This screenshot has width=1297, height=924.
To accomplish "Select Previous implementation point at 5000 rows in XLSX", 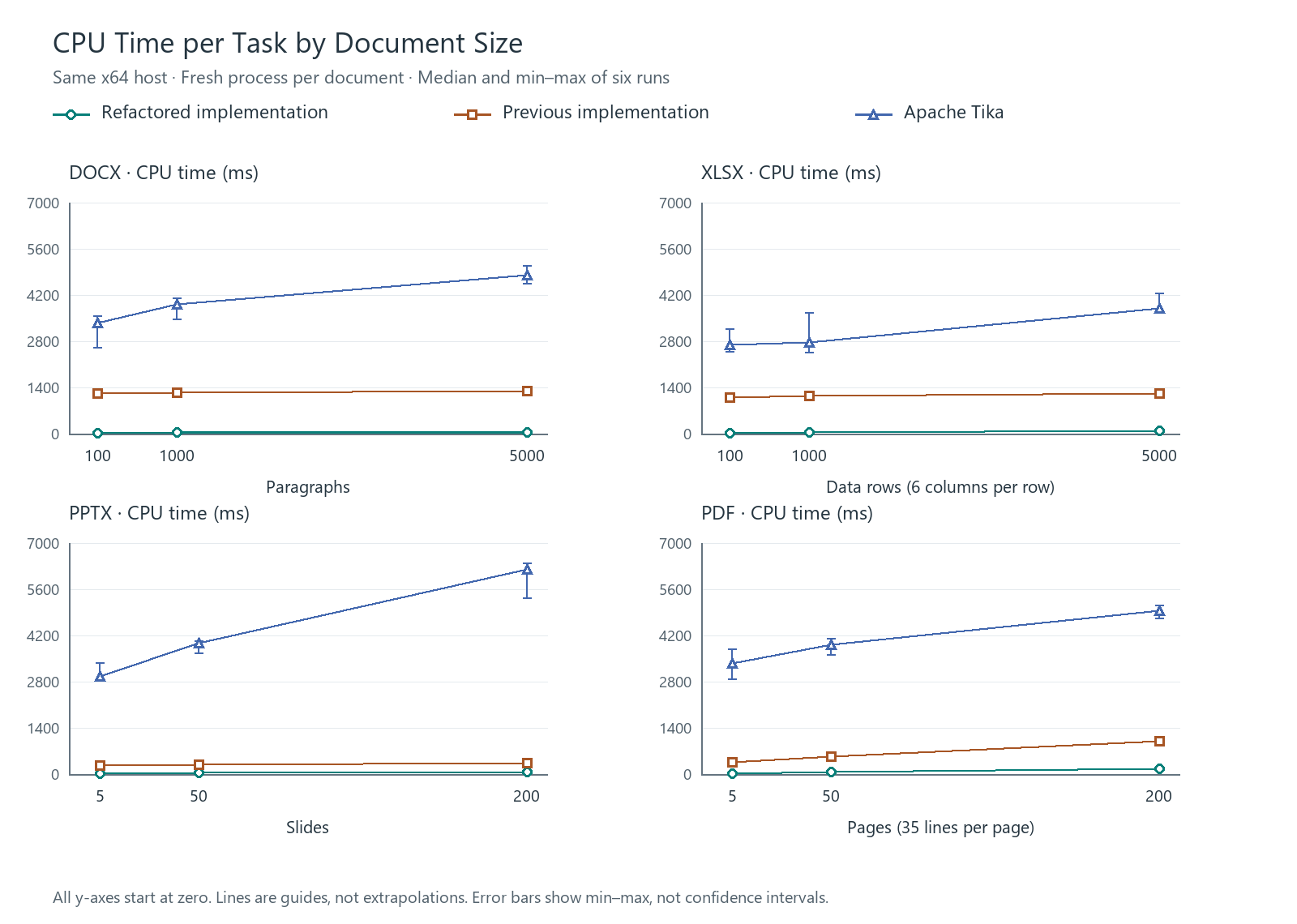I will pos(1159,393).
